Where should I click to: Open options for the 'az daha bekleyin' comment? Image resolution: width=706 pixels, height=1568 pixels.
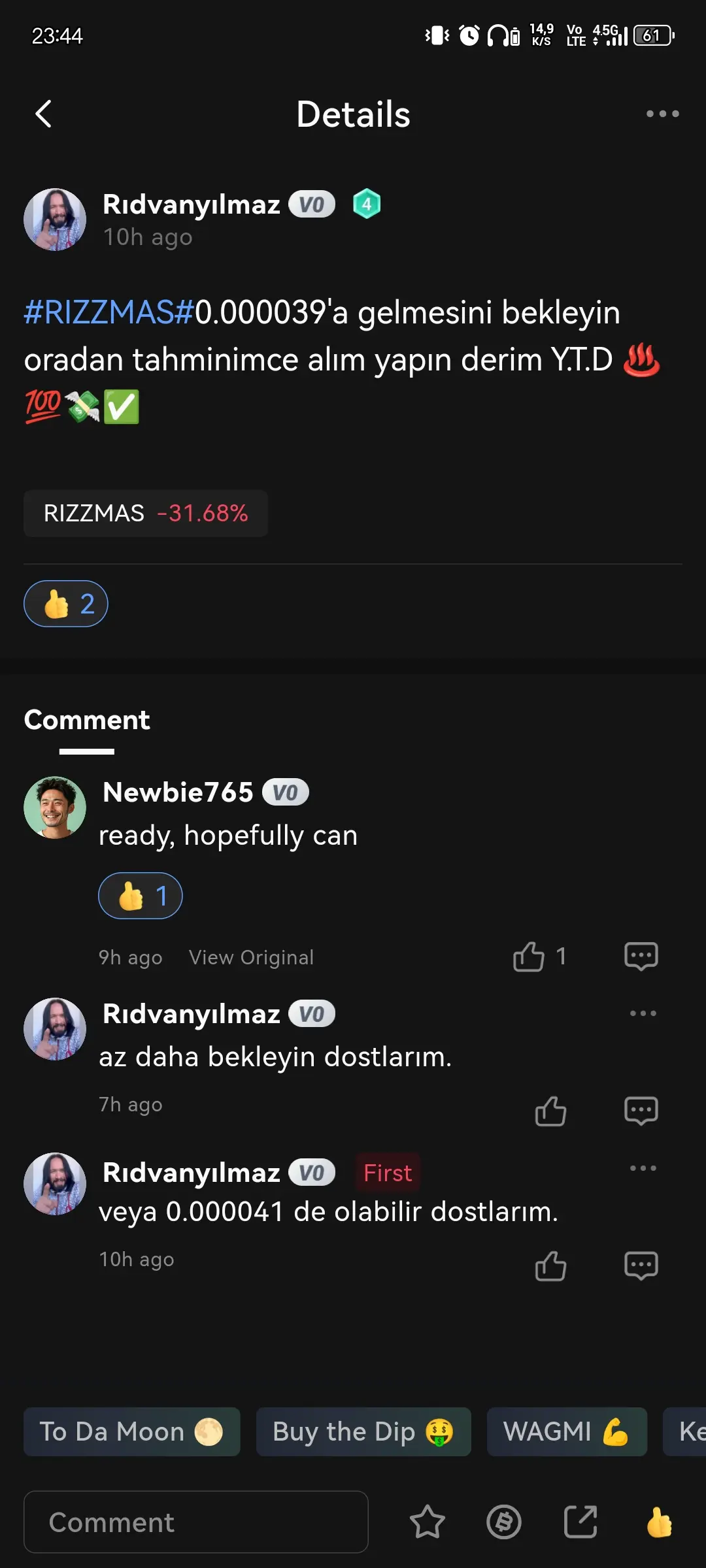(643, 1013)
